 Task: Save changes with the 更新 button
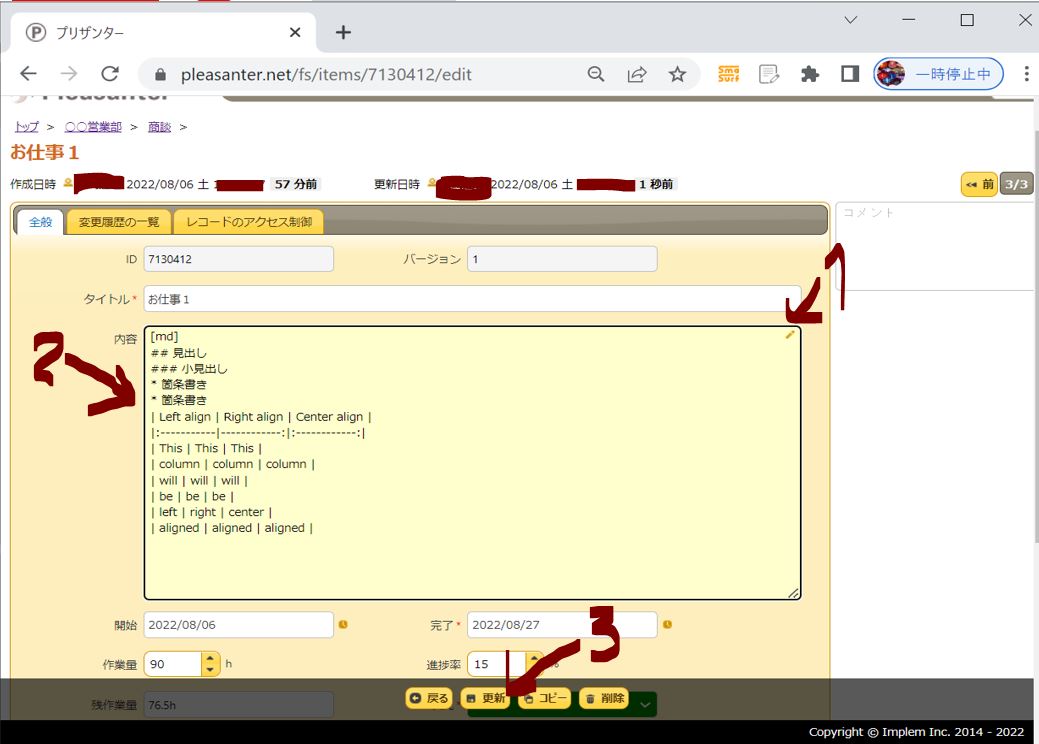click(x=486, y=698)
